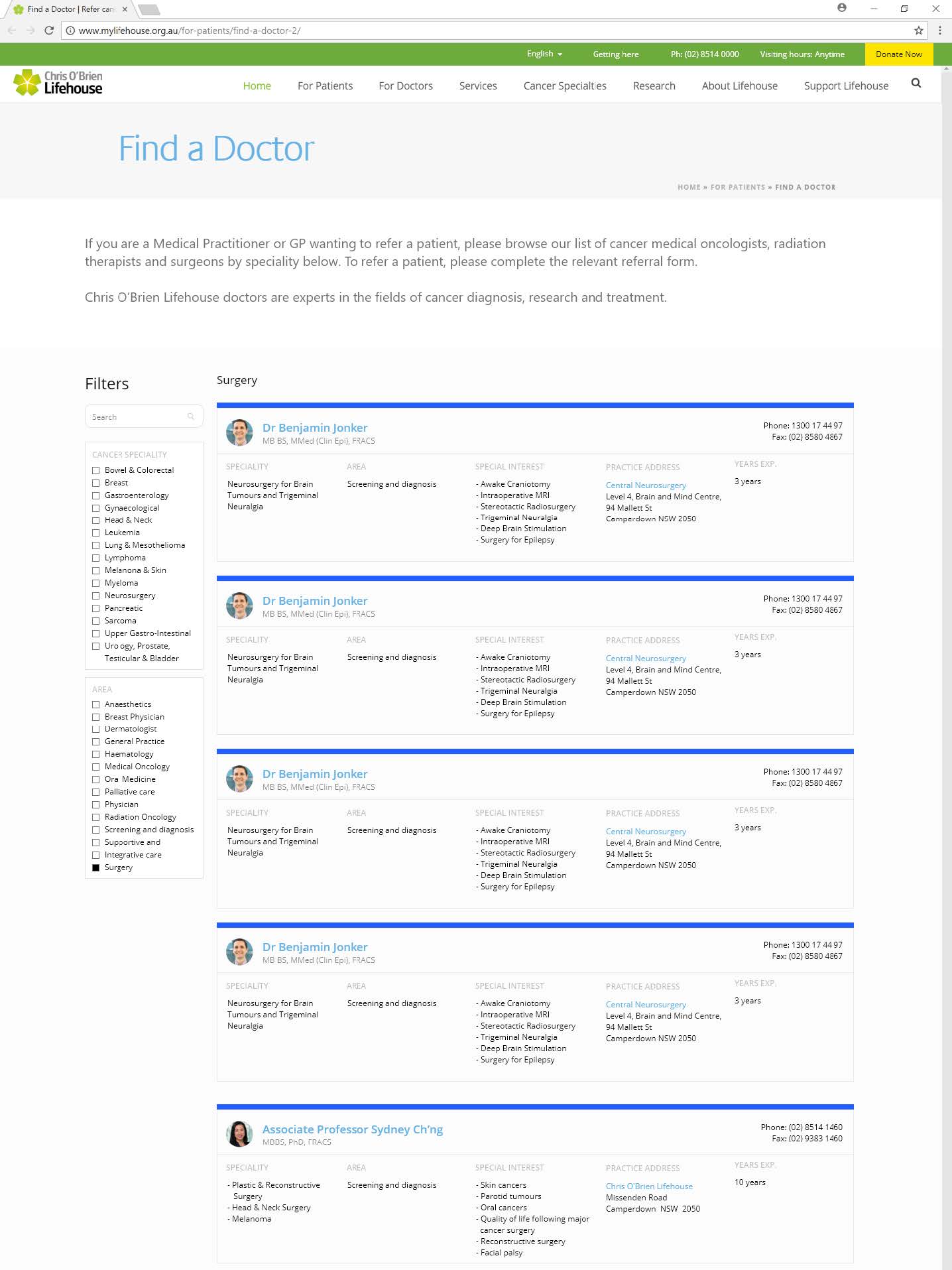
Task: Check the Melanoma & Skin filter
Action: point(95,570)
